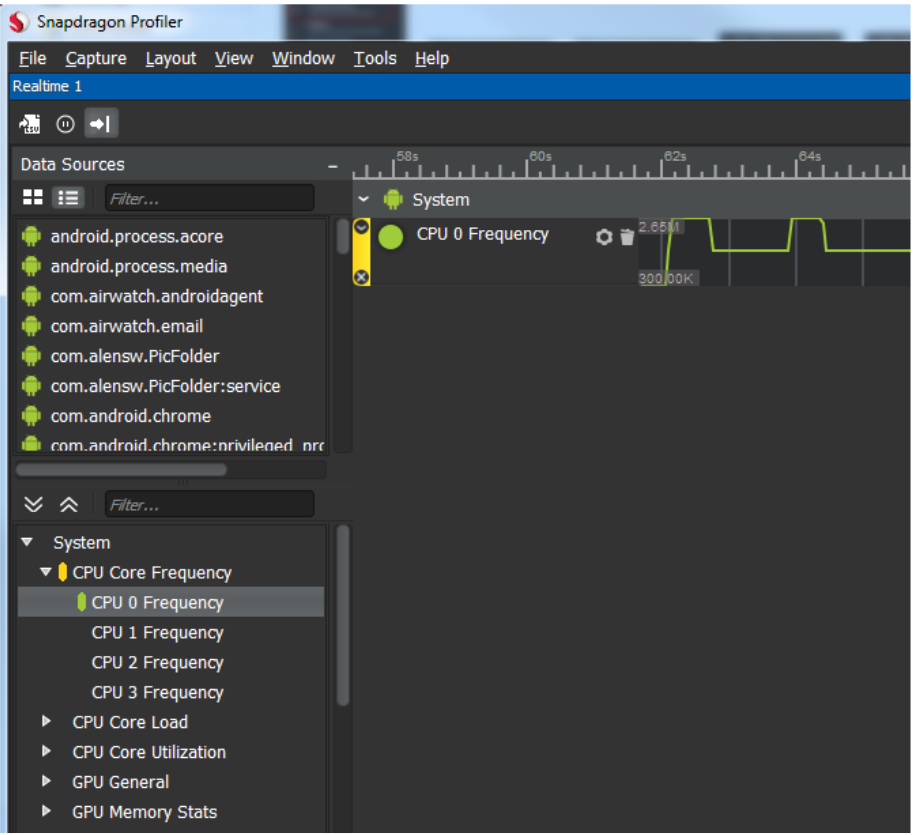The height and width of the screenshot is (835, 914).
Task: Switch Data Sources to list view
Action: pos(68,198)
